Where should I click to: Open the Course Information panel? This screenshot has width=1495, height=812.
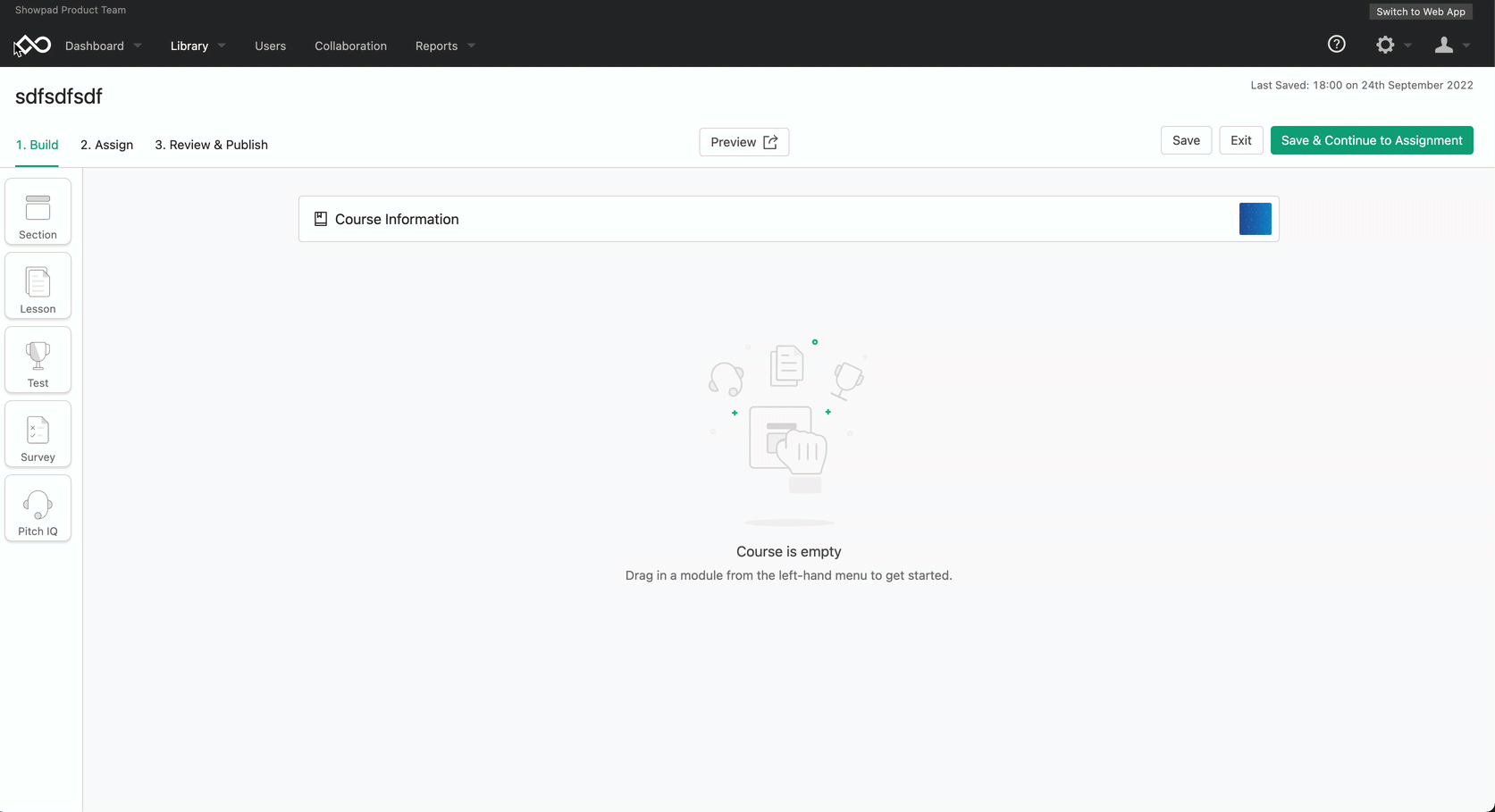tap(397, 219)
